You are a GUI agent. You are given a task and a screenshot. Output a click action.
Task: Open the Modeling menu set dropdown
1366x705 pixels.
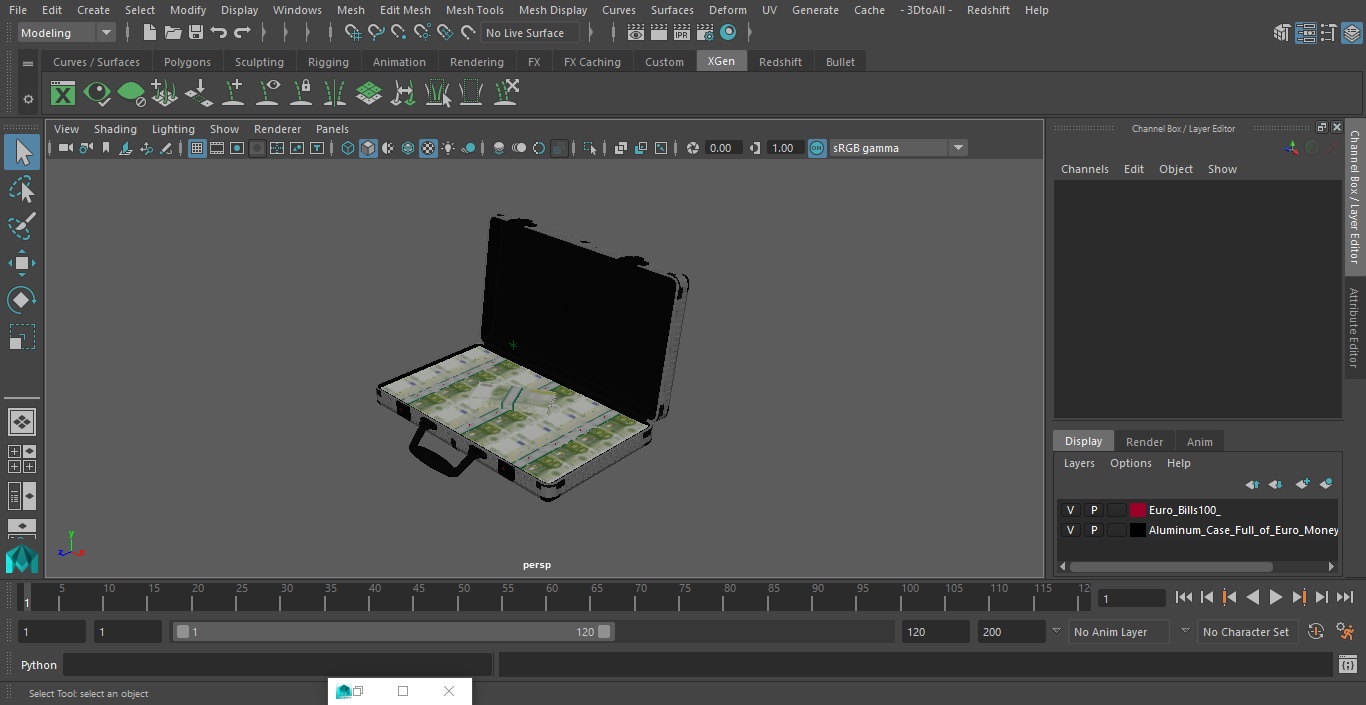pyautogui.click(x=67, y=33)
